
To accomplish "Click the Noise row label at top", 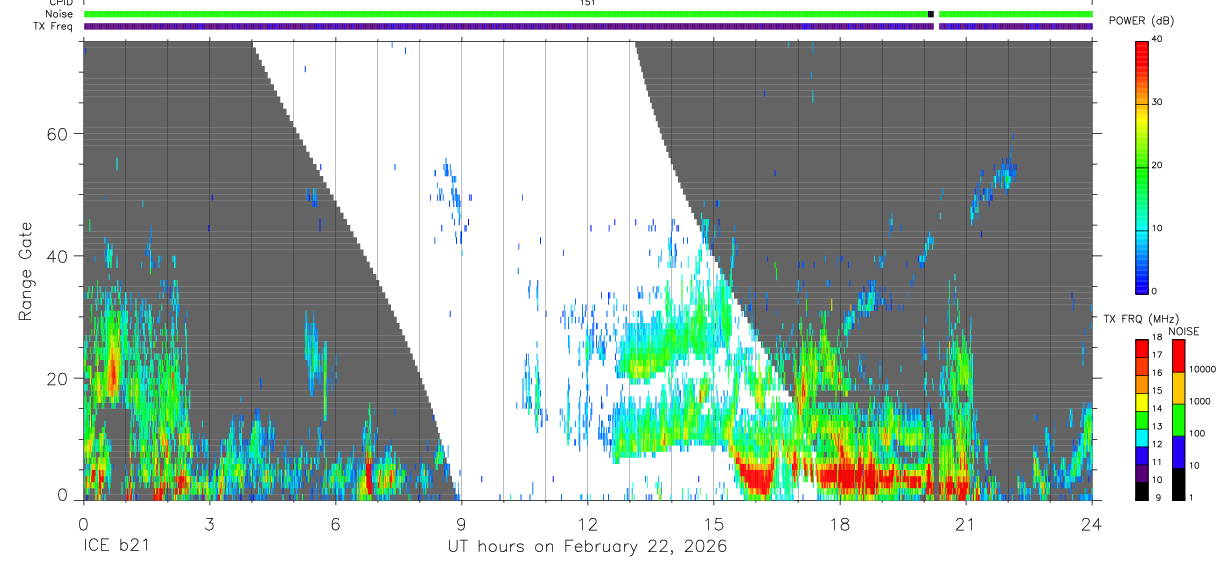I will (59, 14).
